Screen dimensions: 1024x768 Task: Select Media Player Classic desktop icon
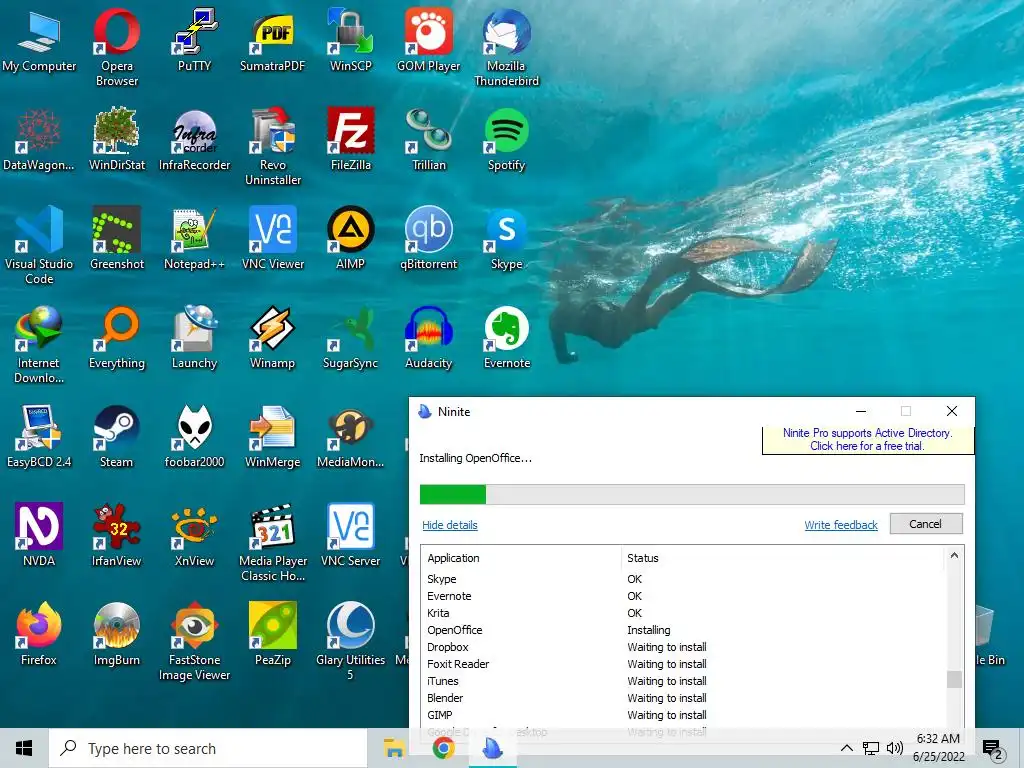(x=272, y=542)
